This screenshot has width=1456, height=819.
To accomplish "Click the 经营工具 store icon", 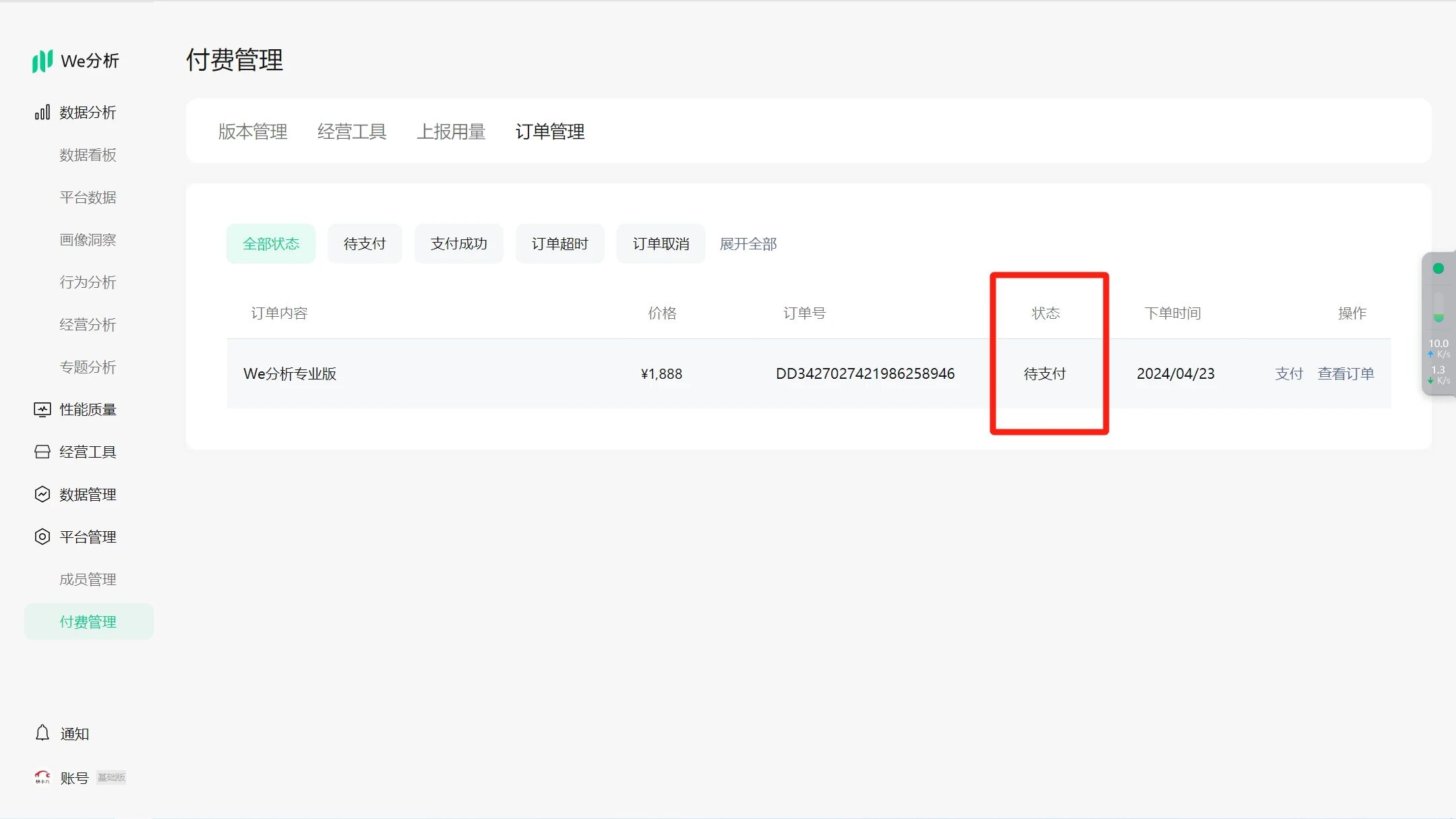I will pos(42,452).
